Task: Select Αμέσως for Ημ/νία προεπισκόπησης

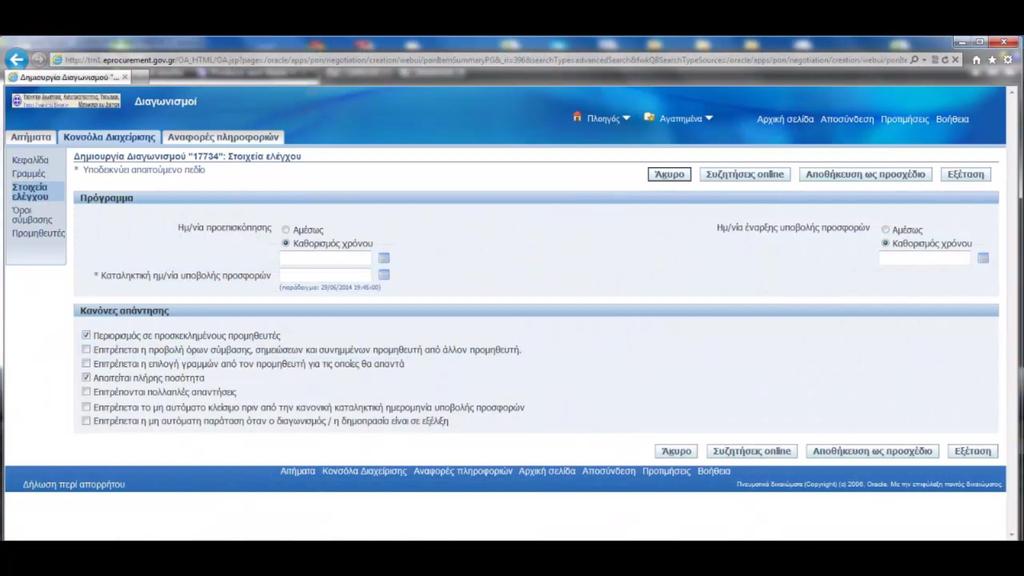Action: tap(285, 230)
